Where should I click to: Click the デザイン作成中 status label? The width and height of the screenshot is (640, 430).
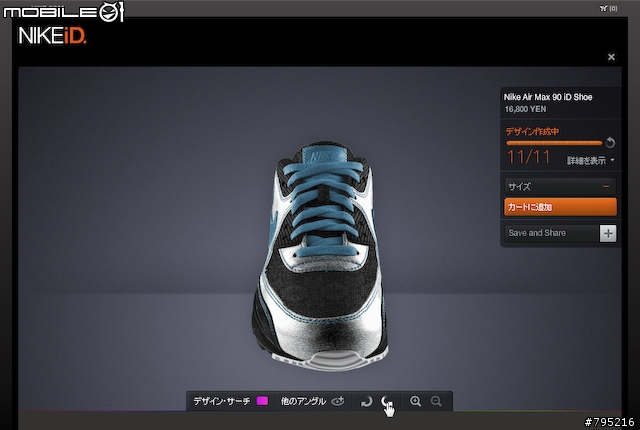[532, 131]
